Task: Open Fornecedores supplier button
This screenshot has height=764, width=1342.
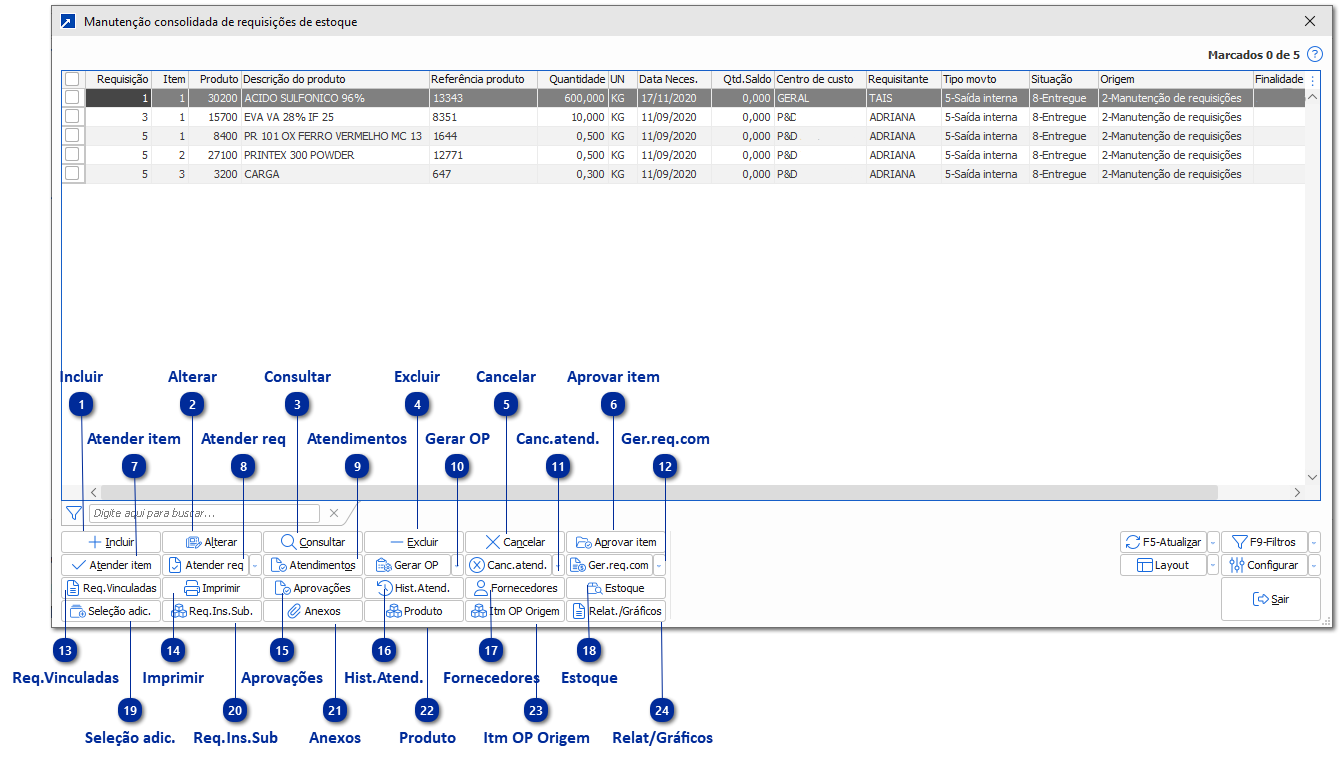Action: click(x=515, y=588)
